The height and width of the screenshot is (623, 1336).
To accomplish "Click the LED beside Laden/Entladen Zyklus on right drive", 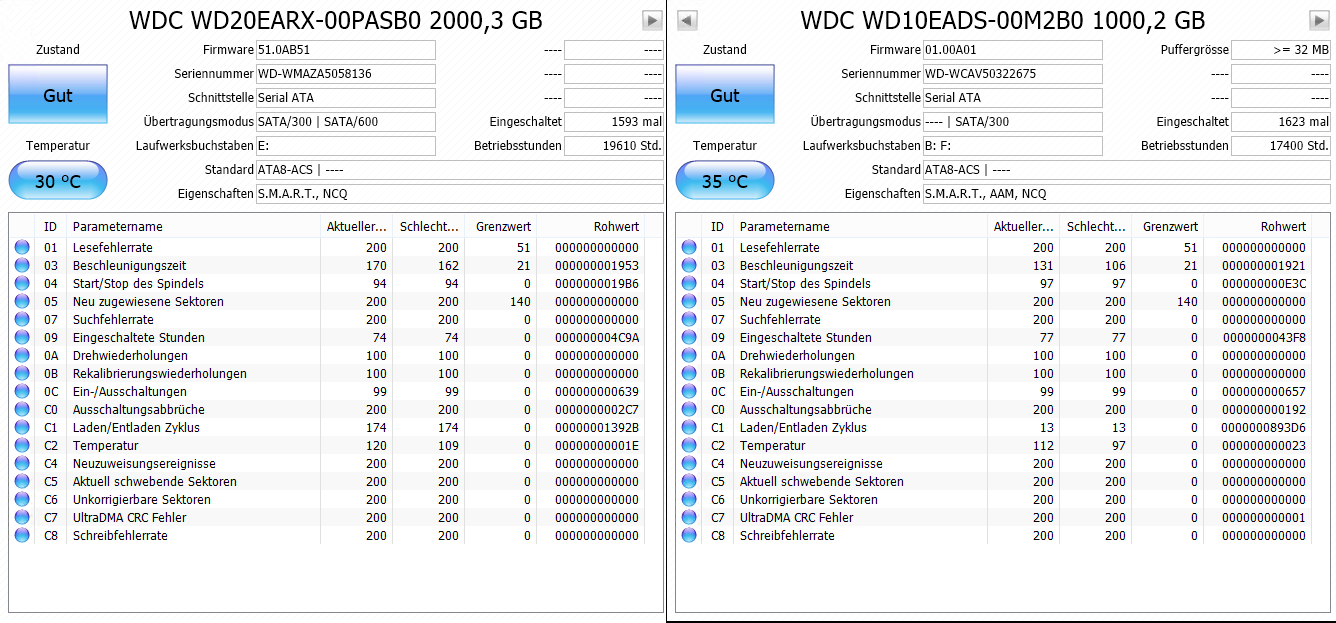I will [687, 427].
